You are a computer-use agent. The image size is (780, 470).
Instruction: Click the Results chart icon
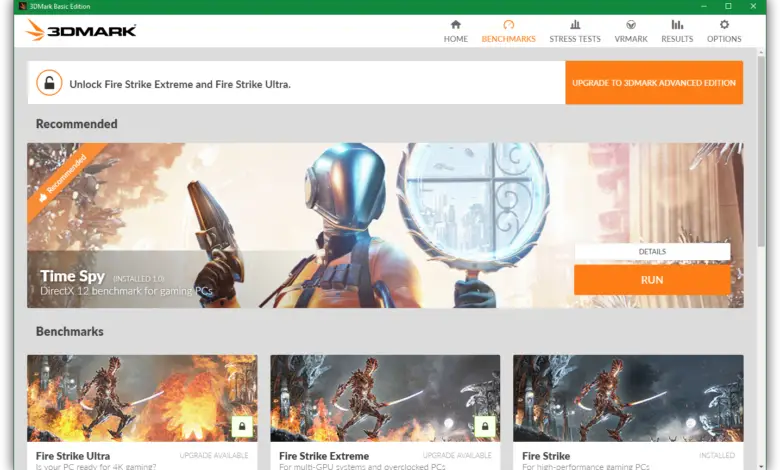[x=677, y=24]
